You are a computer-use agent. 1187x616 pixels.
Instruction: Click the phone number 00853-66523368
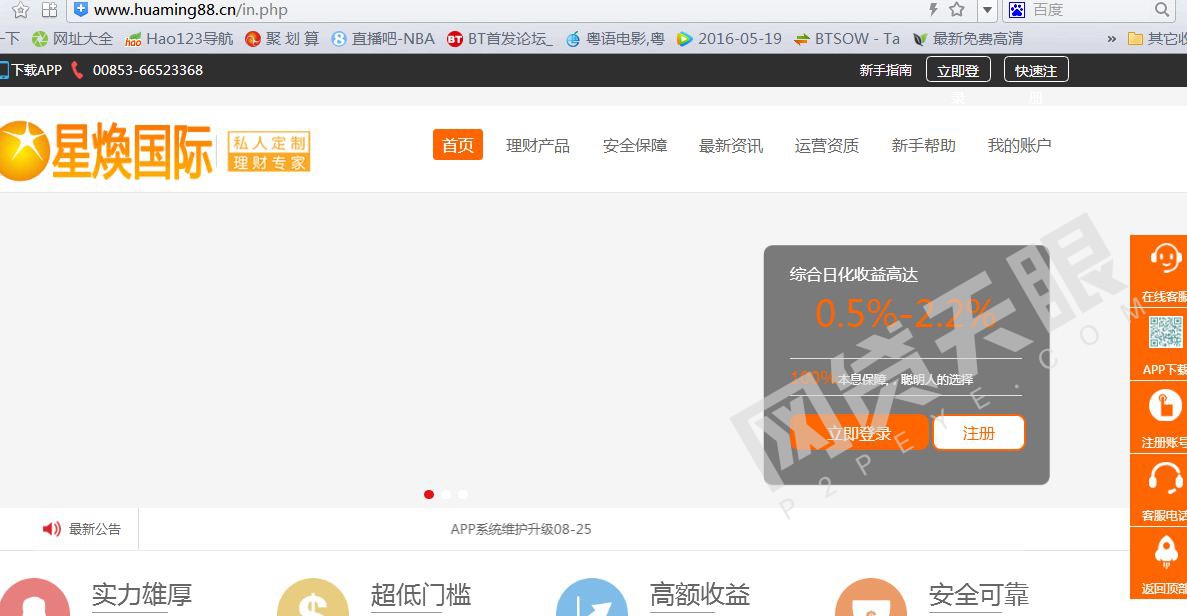148,70
